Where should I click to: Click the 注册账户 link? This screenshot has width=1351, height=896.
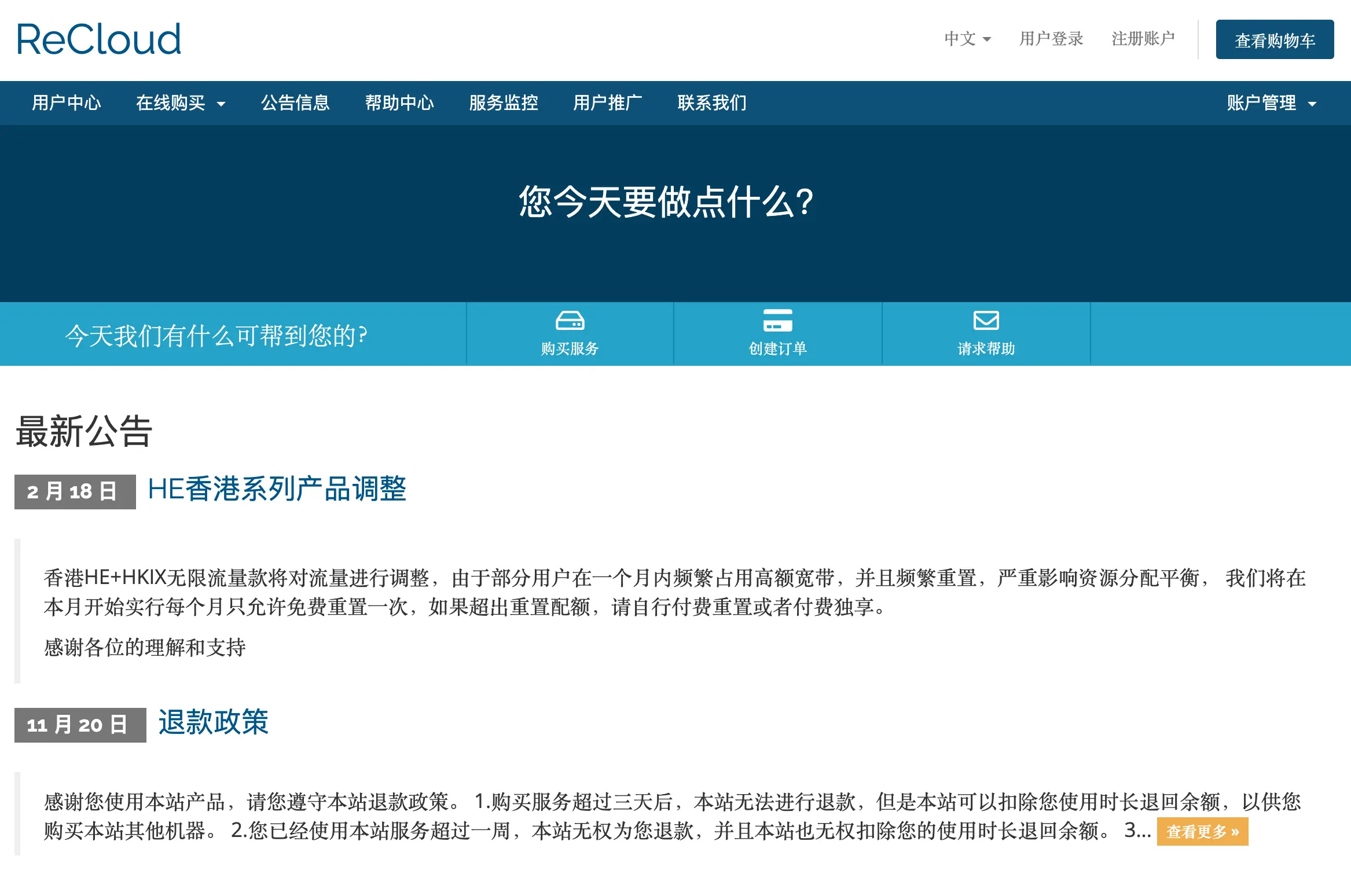pos(1143,39)
